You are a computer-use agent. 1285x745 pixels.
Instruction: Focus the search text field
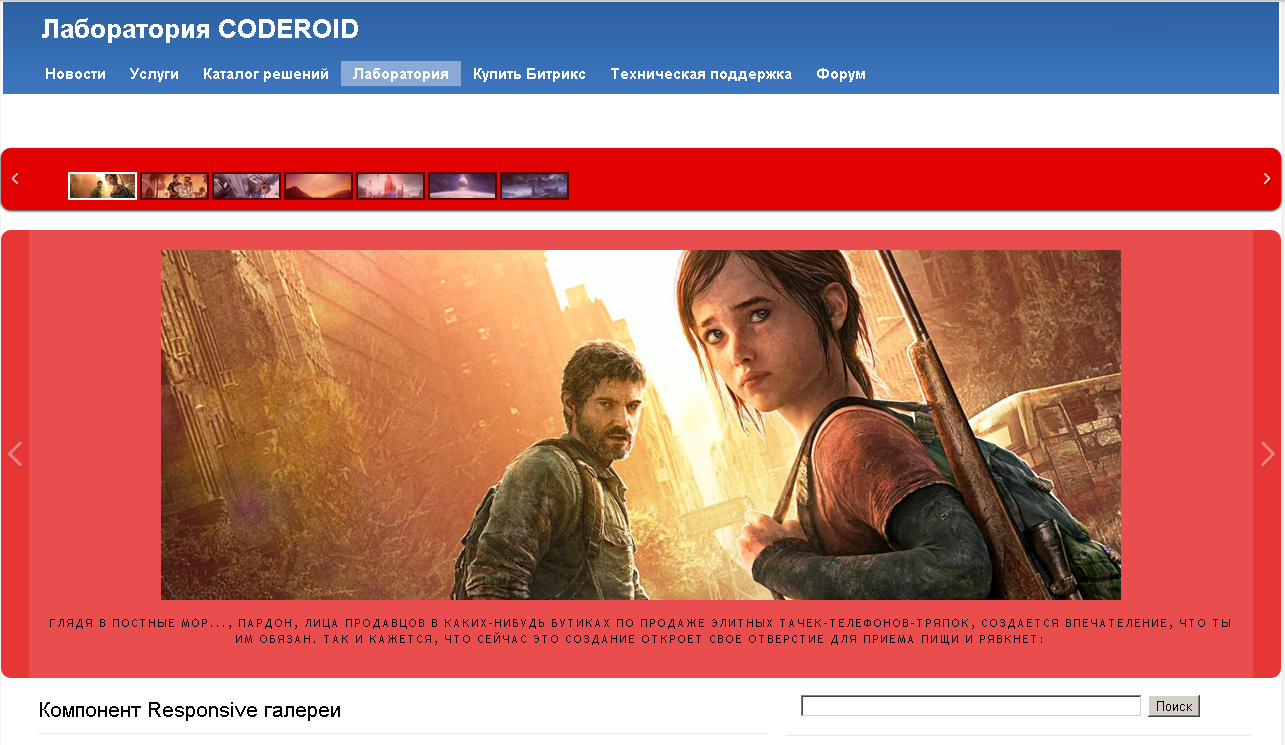point(970,706)
